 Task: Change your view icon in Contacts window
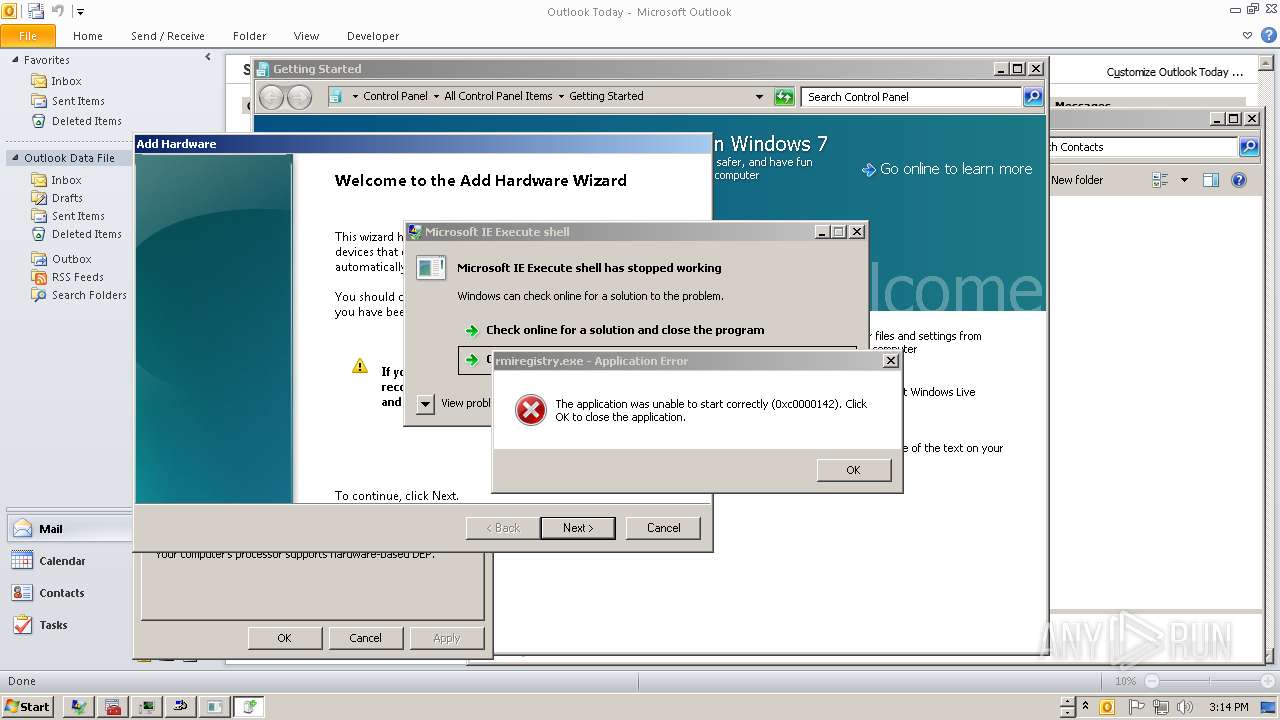point(1160,180)
